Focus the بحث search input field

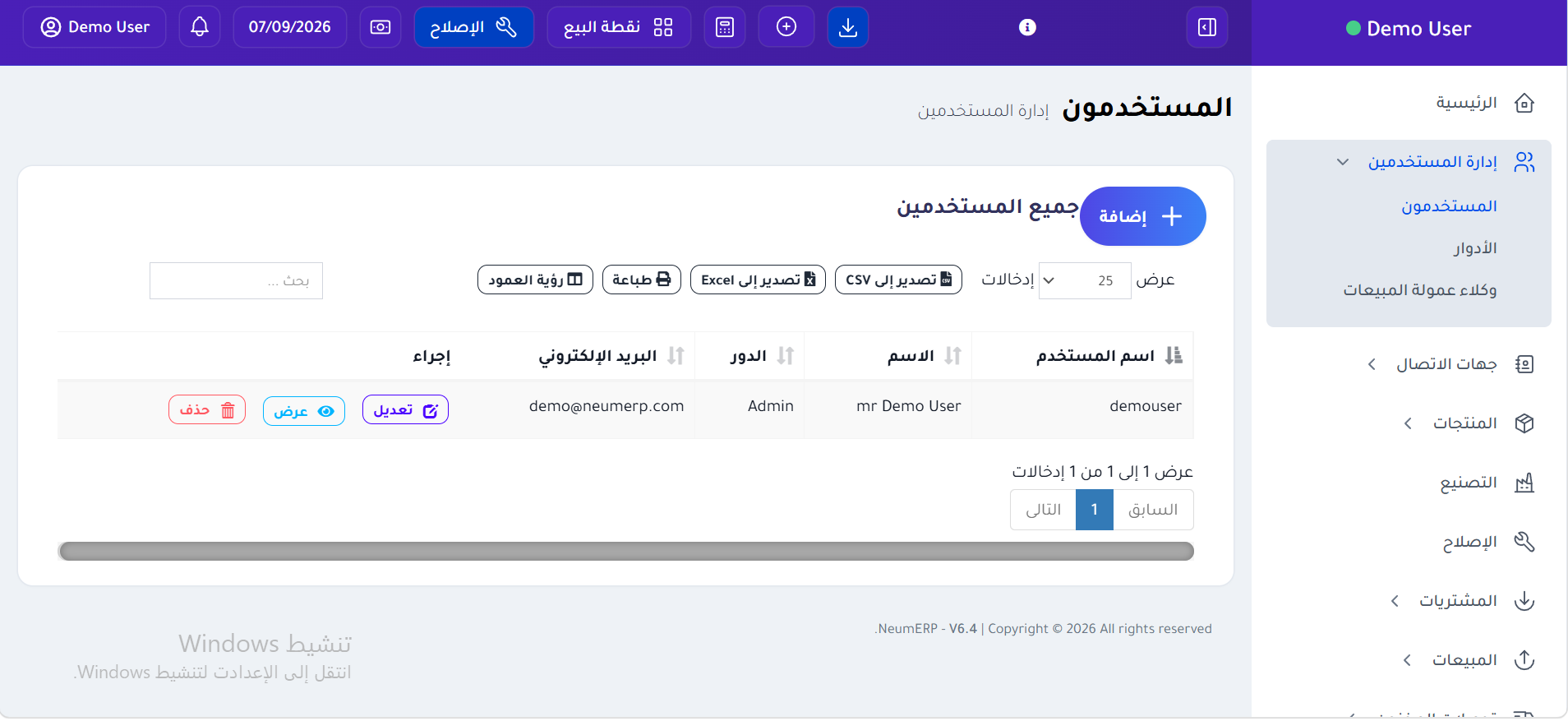tap(236, 280)
